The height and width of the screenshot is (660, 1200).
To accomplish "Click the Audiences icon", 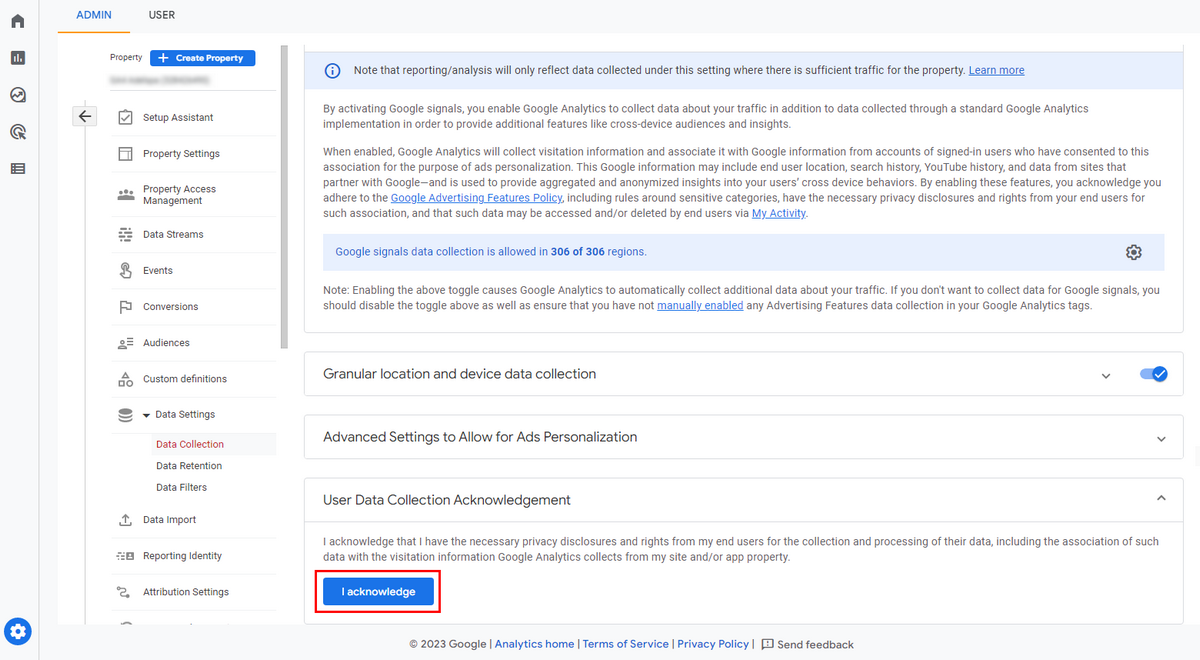I will pos(125,343).
